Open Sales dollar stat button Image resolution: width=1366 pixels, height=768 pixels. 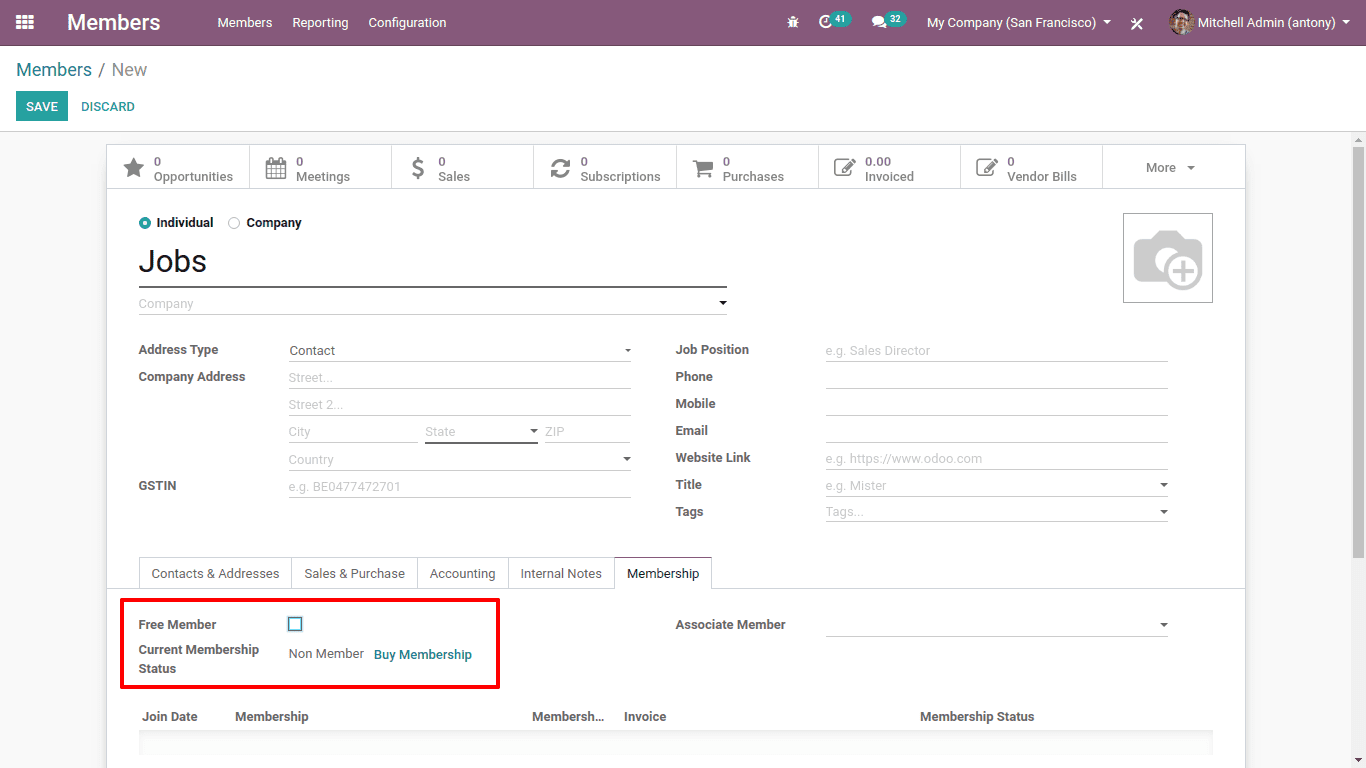coord(462,168)
